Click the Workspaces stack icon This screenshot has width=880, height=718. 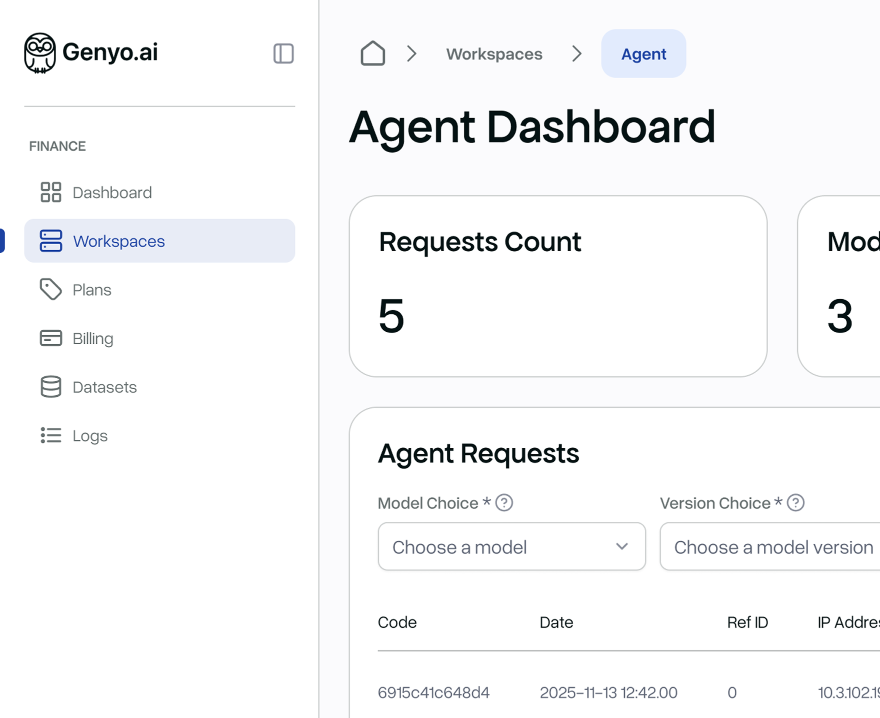[49, 240]
